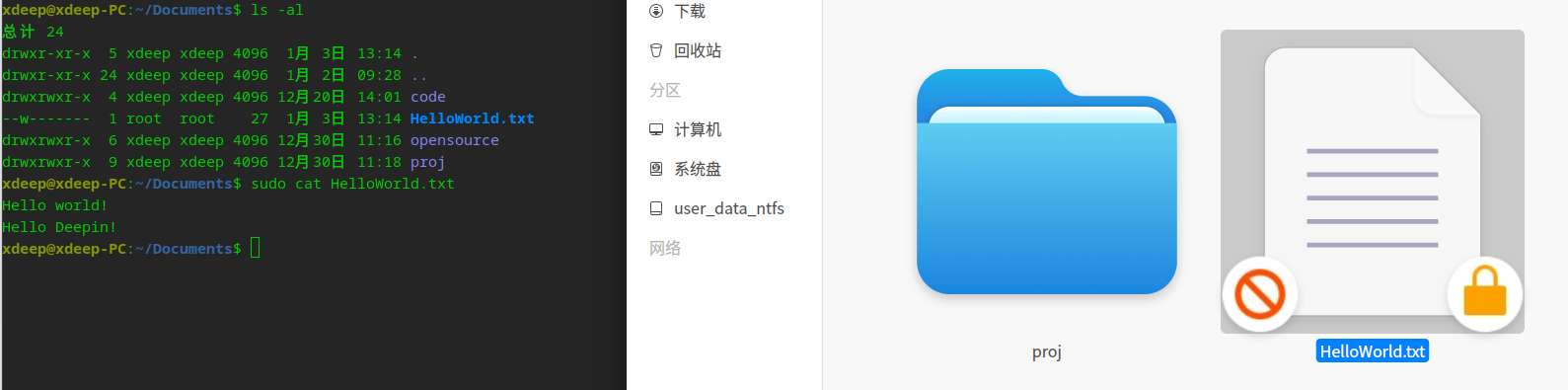Click the red no-access badge on HelloWorld.txt
1568x390 pixels.
(x=1260, y=294)
